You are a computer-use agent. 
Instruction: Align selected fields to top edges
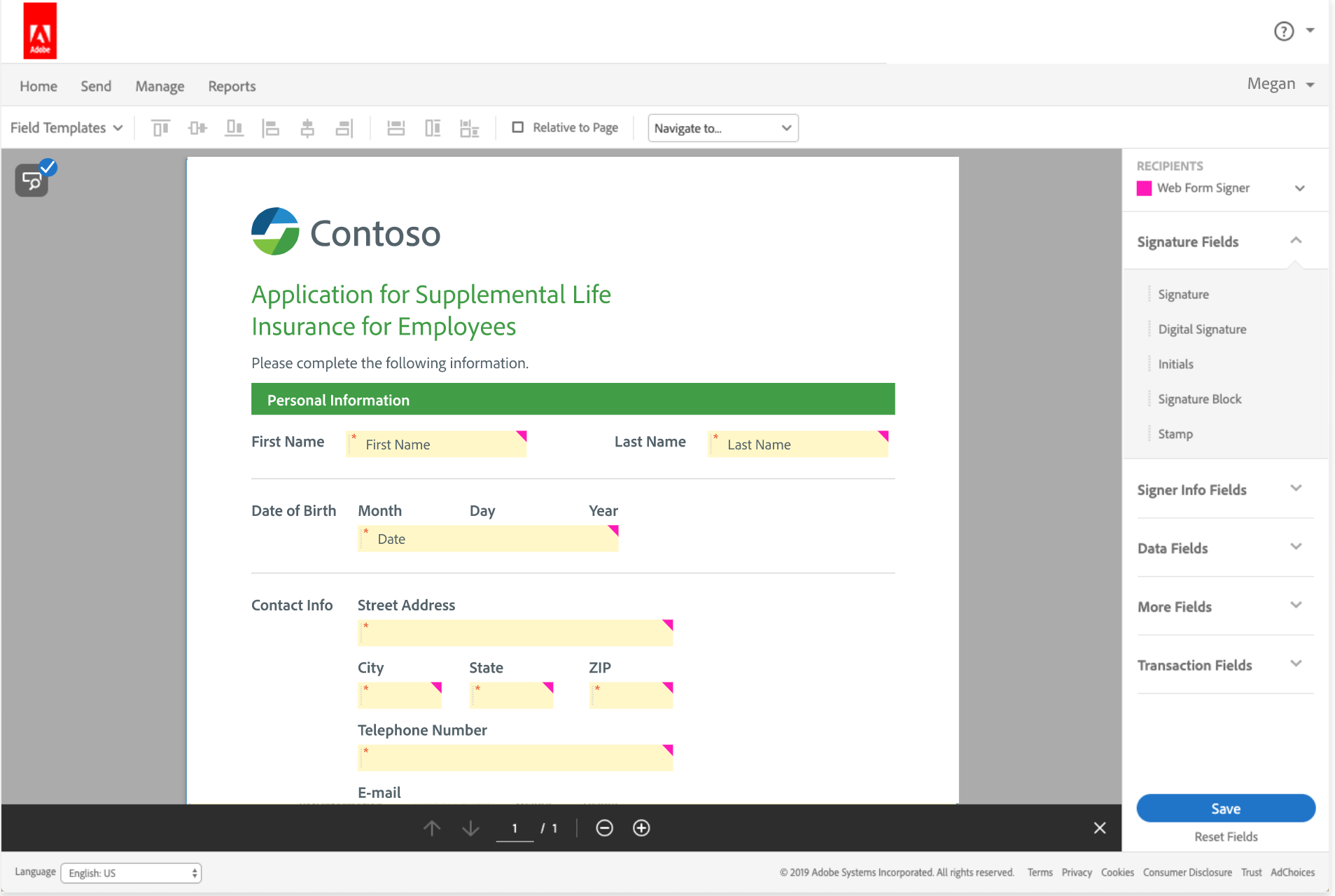pos(160,127)
